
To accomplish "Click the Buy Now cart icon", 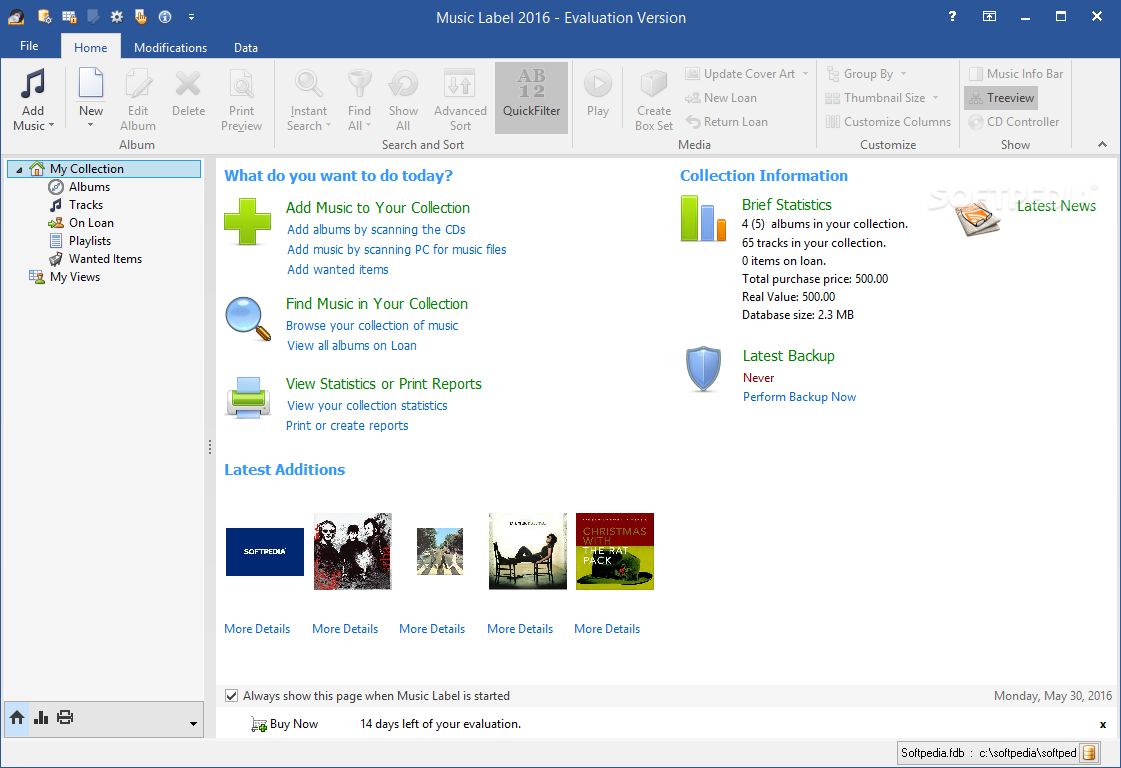I will [x=259, y=724].
